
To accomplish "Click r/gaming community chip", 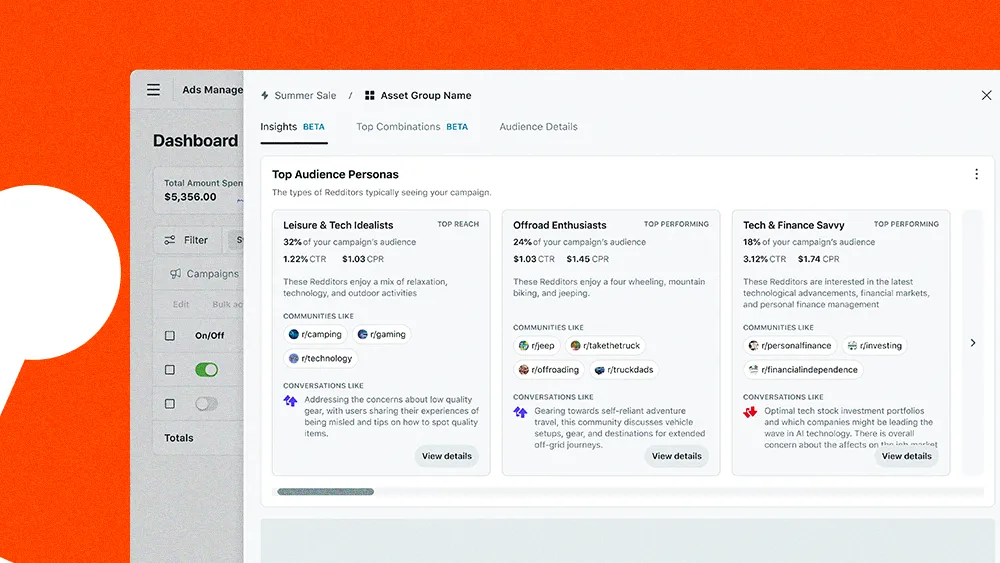I will [381, 334].
